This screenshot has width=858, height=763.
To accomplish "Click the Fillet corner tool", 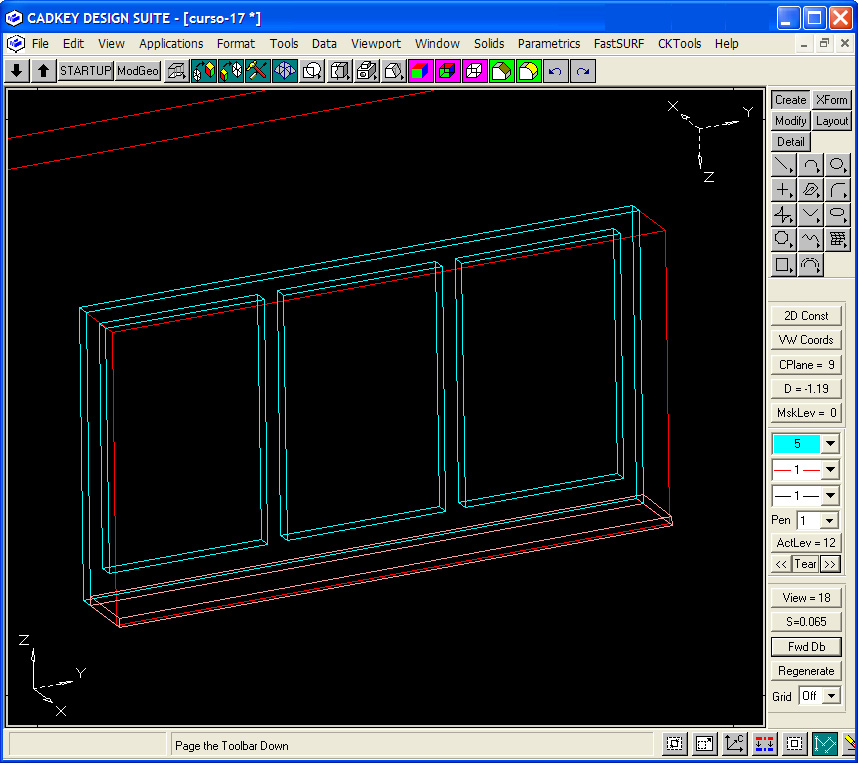I will click(x=838, y=190).
